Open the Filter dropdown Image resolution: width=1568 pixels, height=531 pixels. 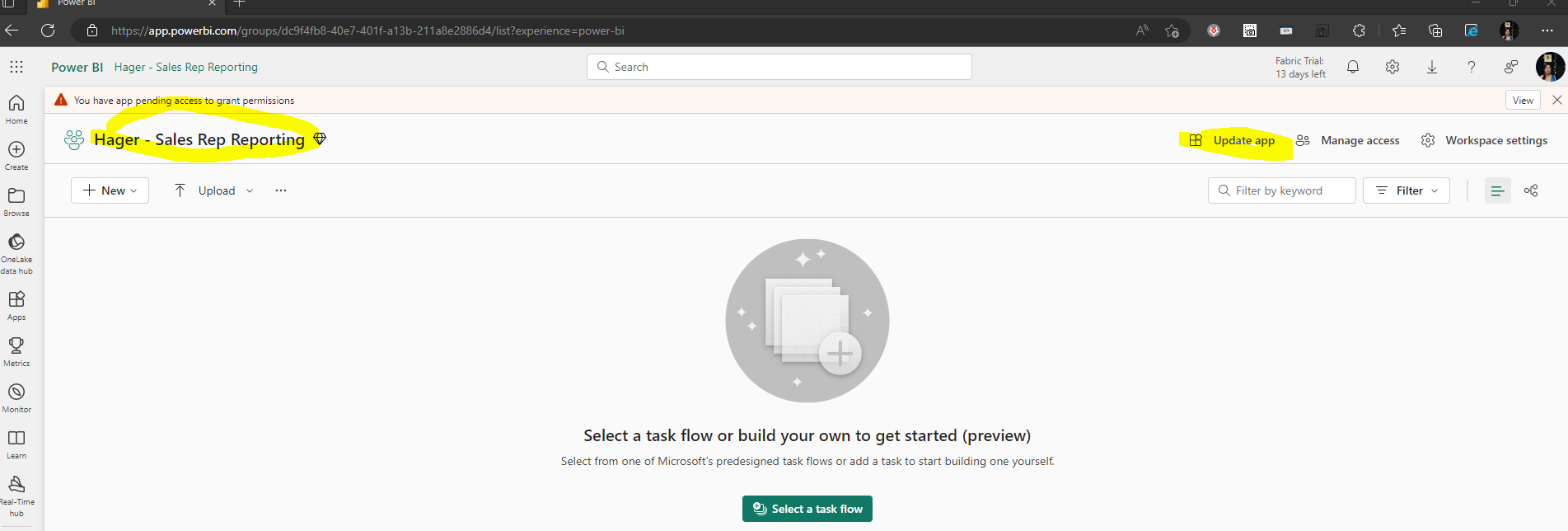(1407, 190)
